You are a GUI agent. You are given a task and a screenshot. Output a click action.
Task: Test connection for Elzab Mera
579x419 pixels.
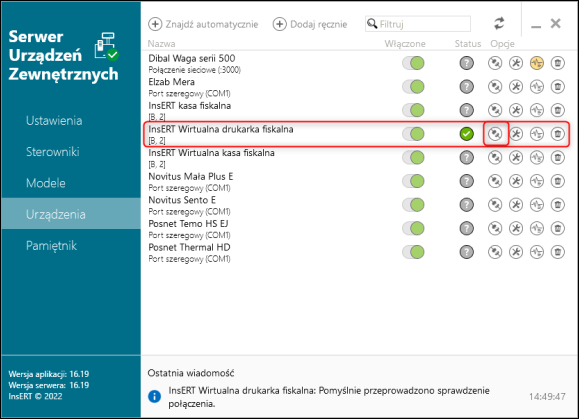point(495,87)
